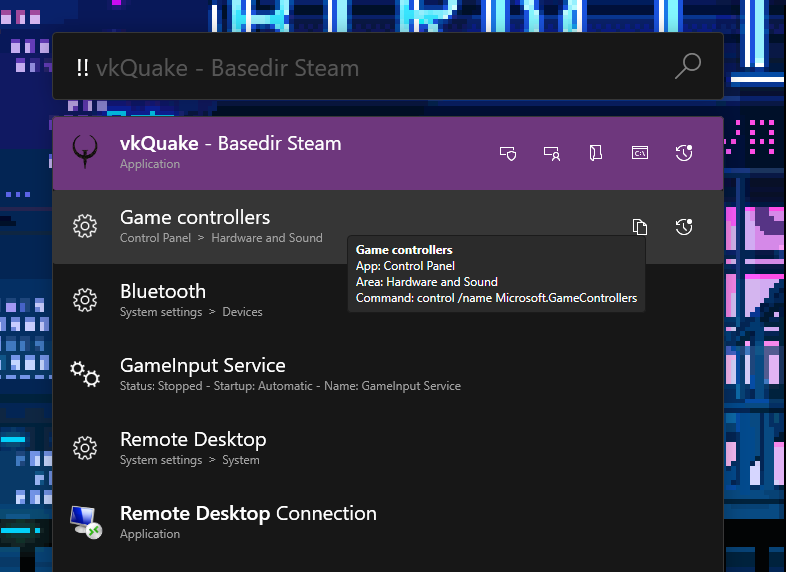This screenshot has height=572, width=786.
Task: Click Remote Desktop Connection computer icon
Action: click(86, 522)
